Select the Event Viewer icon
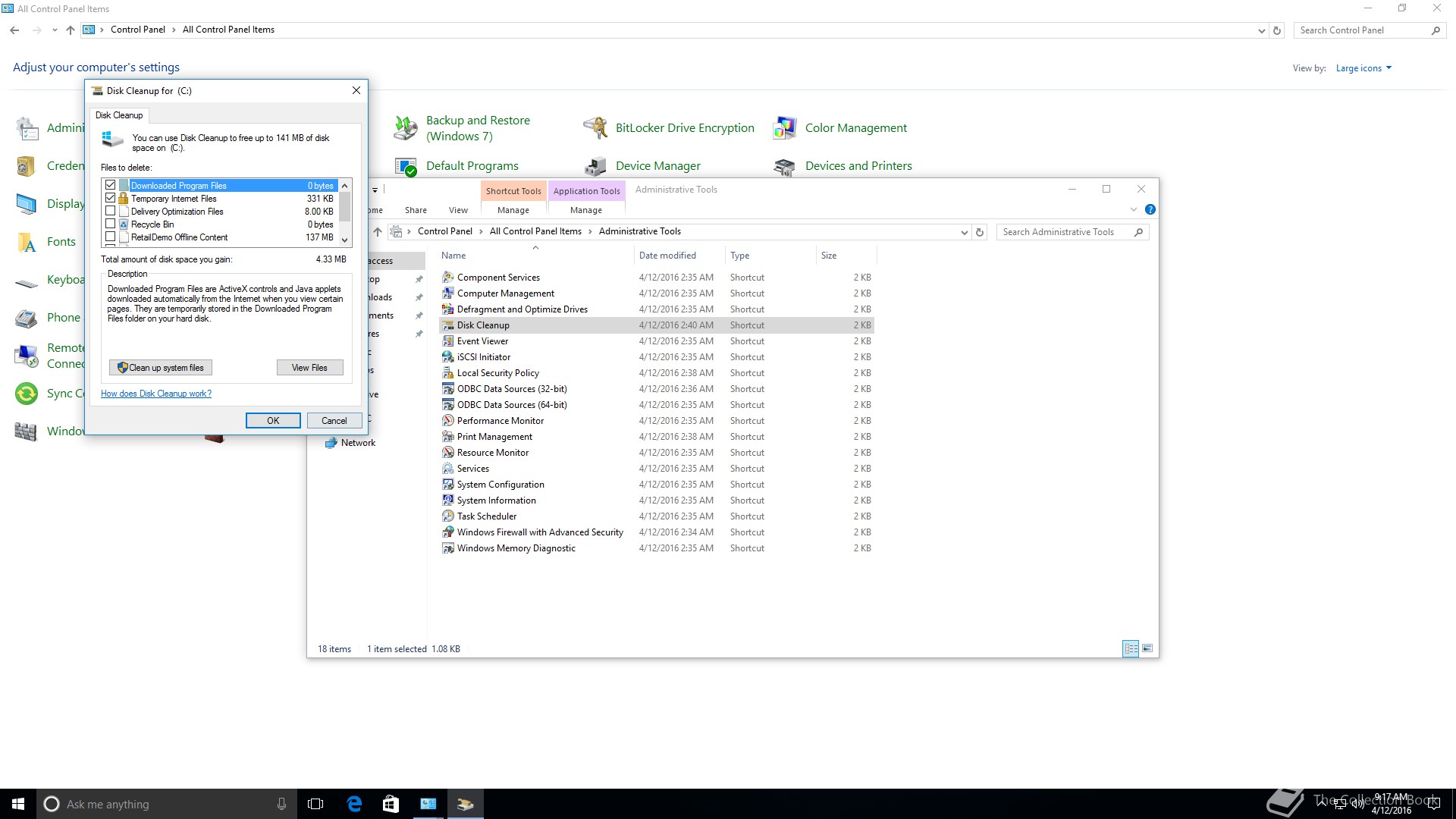The width and height of the screenshot is (1456, 819). (448, 341)
